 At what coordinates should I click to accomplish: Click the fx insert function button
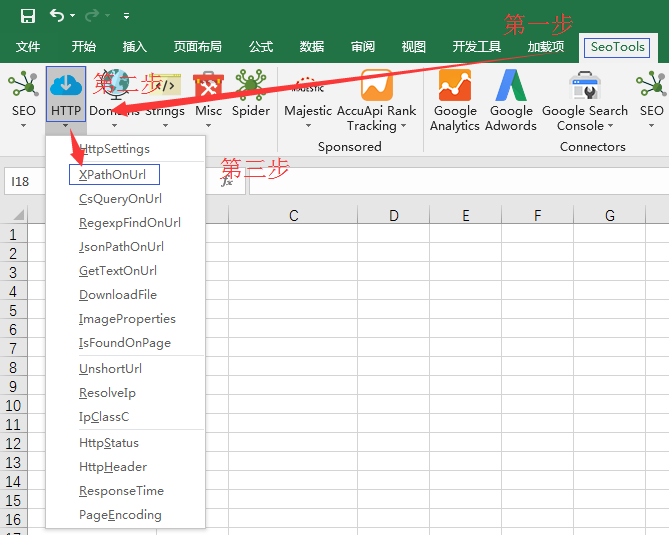(x=227, y=182)
